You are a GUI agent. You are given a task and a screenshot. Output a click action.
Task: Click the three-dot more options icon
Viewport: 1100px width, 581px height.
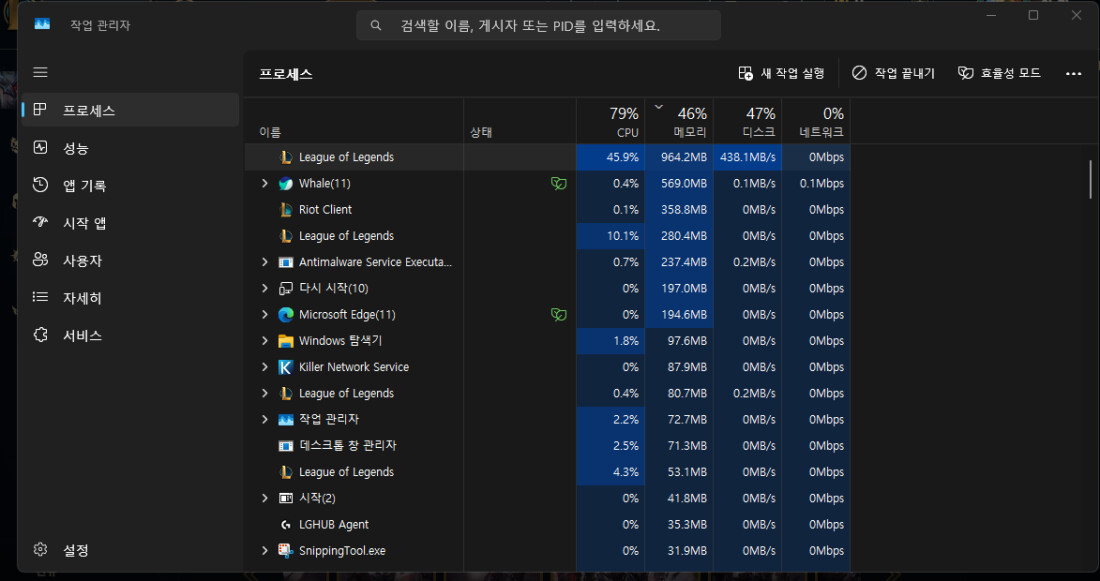(1073, 73)
